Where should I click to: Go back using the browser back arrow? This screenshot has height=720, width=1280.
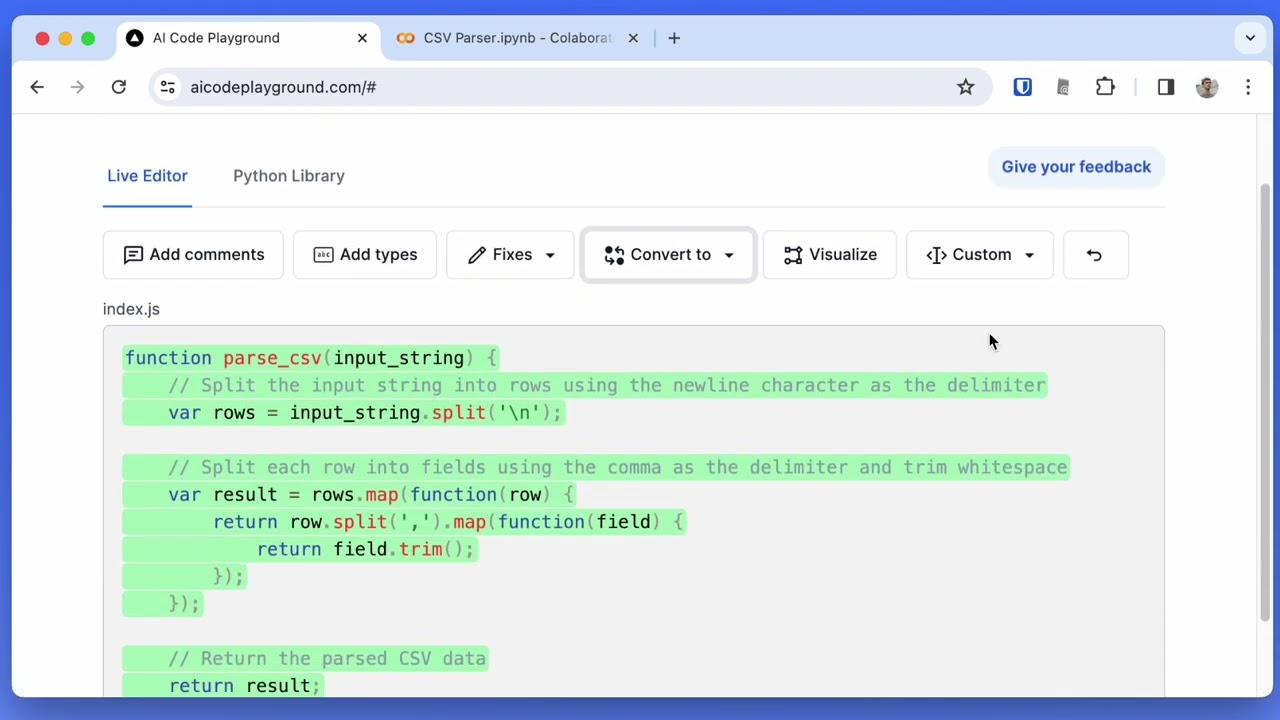point(37,87)
